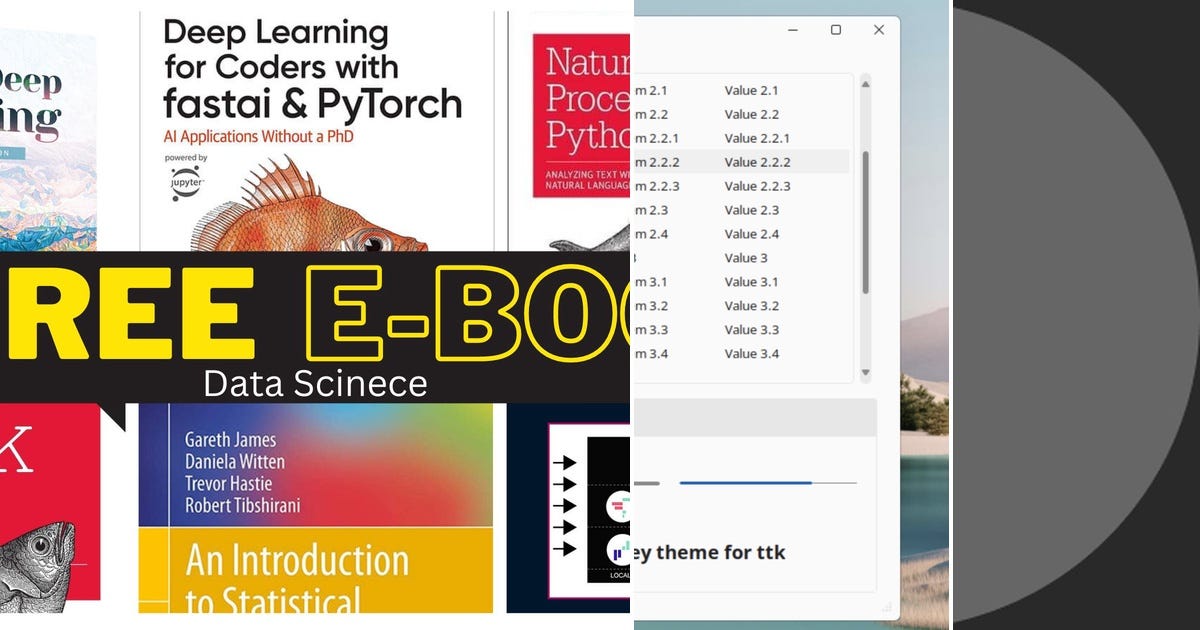This screenshot has width=1200, height=630.
Task: Click the resize grip at the ttk window corner
Action: click(x=886, y=606)
